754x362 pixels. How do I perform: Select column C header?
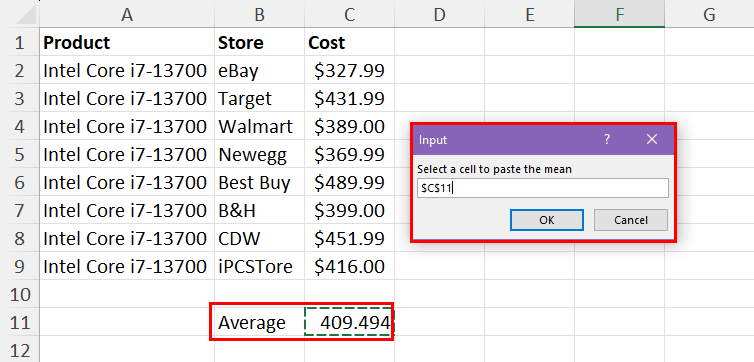[x=349, y=14]
